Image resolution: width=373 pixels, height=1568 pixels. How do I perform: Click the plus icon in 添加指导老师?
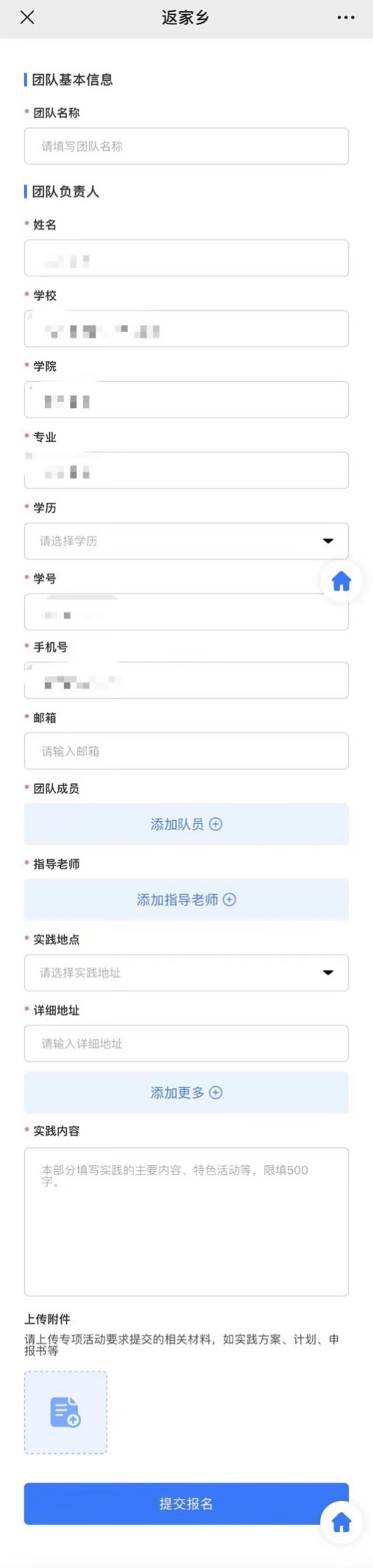(230, 899)
